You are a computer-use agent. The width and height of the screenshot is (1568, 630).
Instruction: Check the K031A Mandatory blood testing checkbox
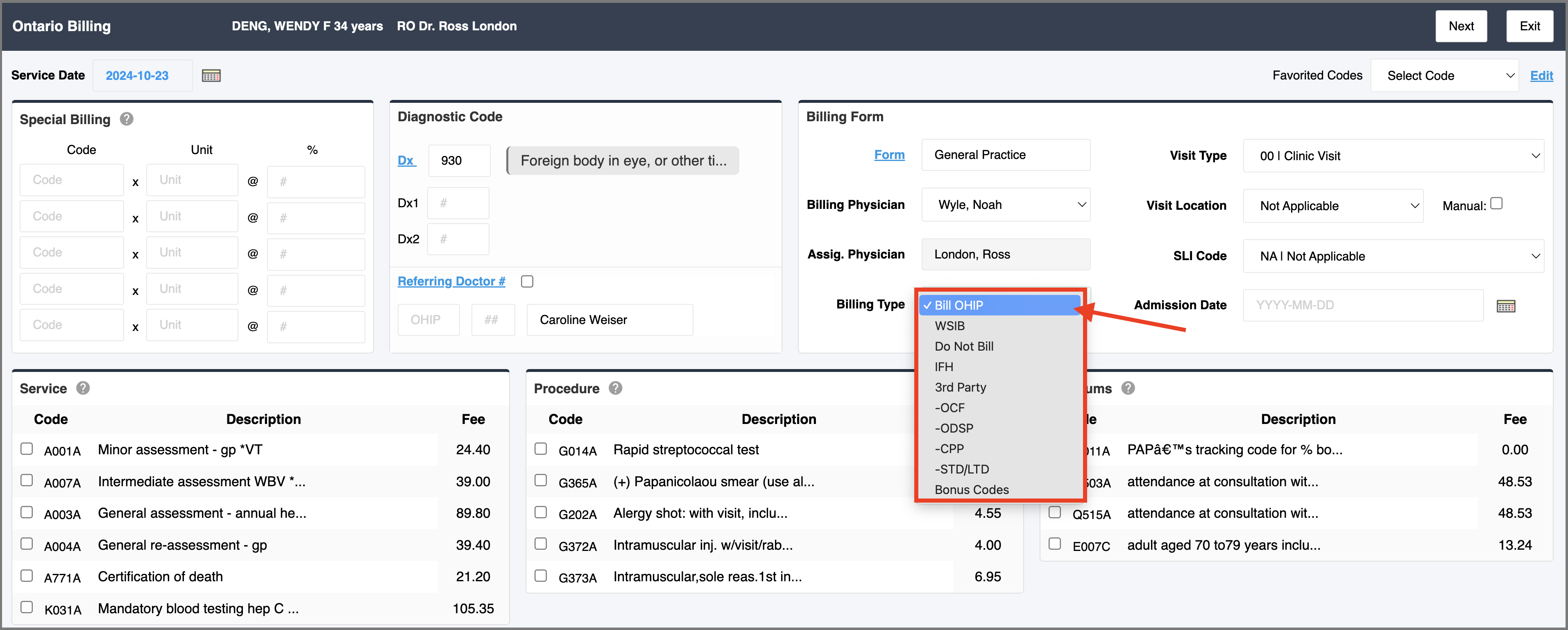(27, 607)
